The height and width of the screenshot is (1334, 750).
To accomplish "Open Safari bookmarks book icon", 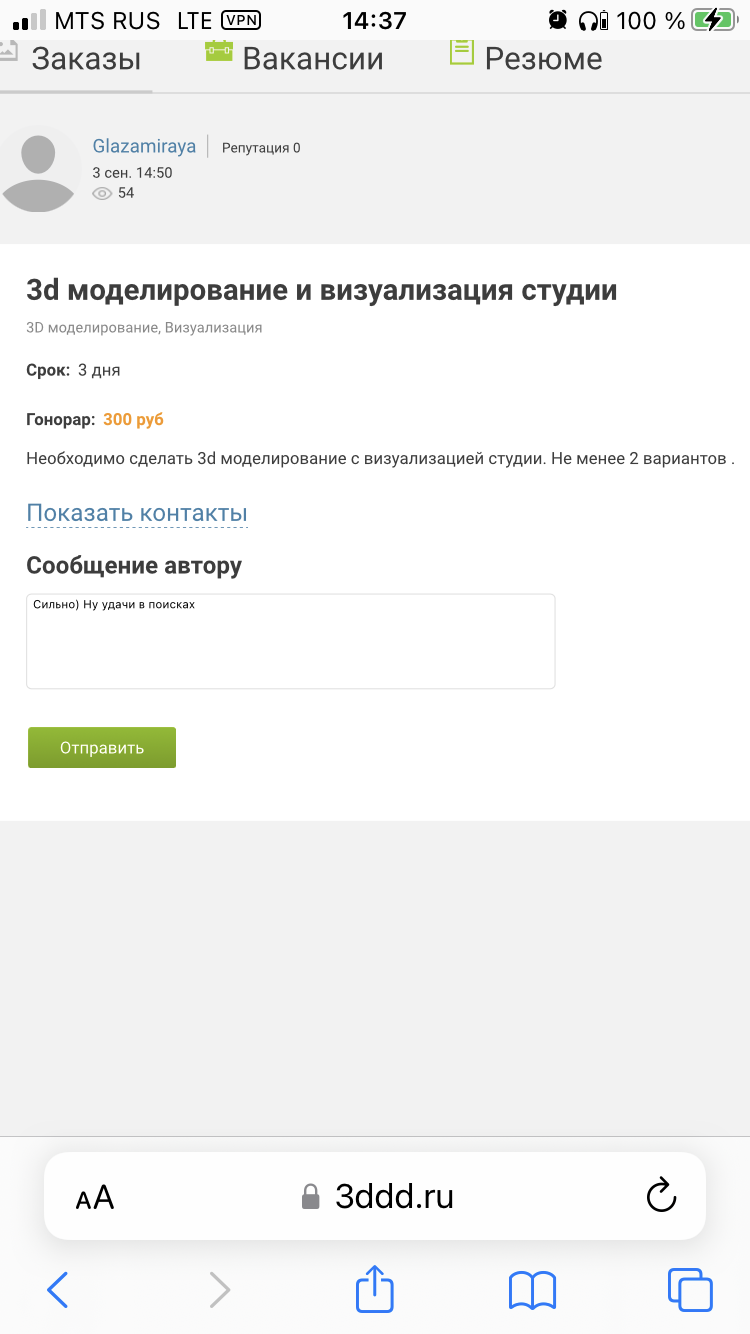I will coord(532,1290).
